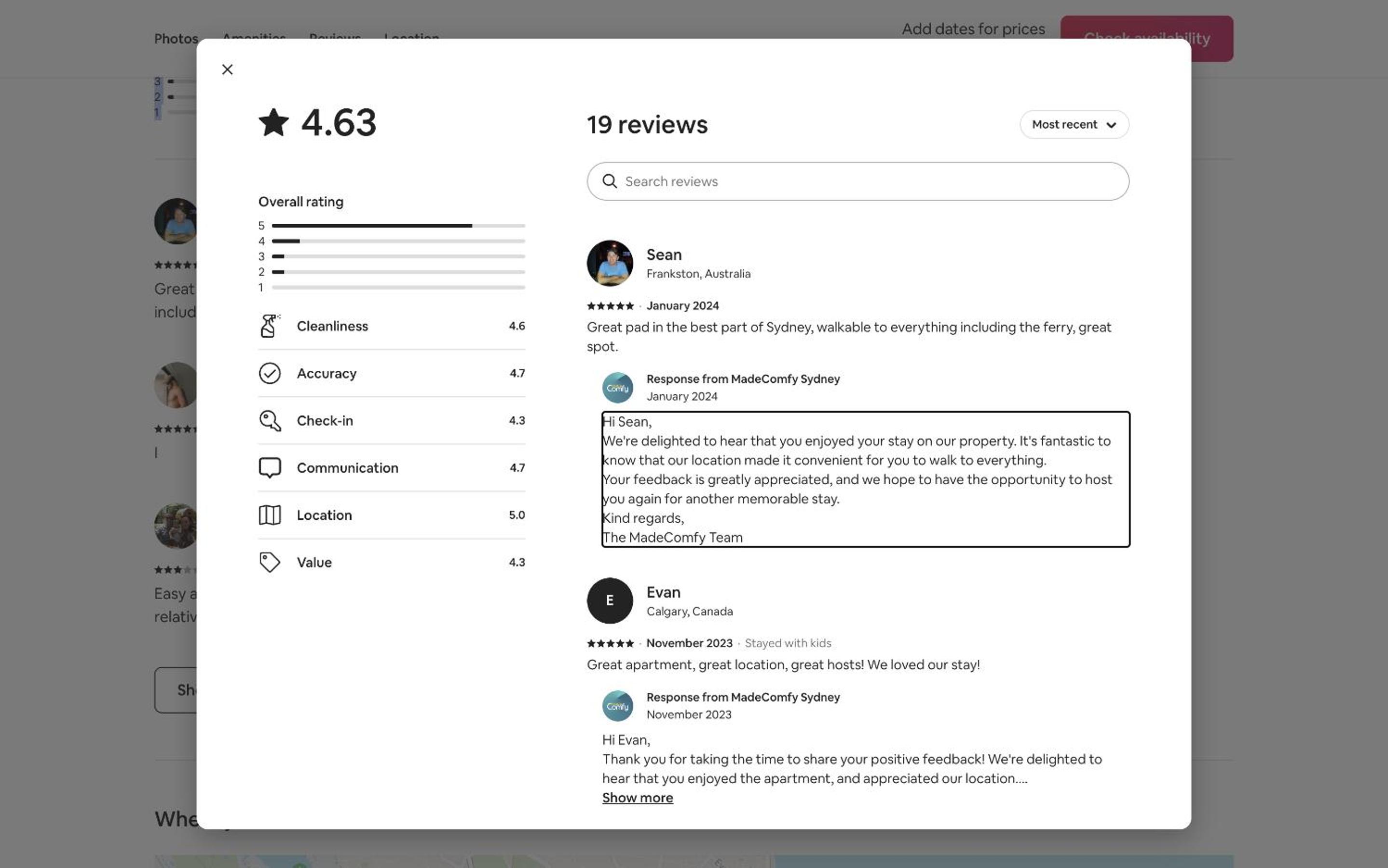Click the 5-star rating bar
Screen dimensions: 1388x868
pyautogui.click(x=398, y=226)
